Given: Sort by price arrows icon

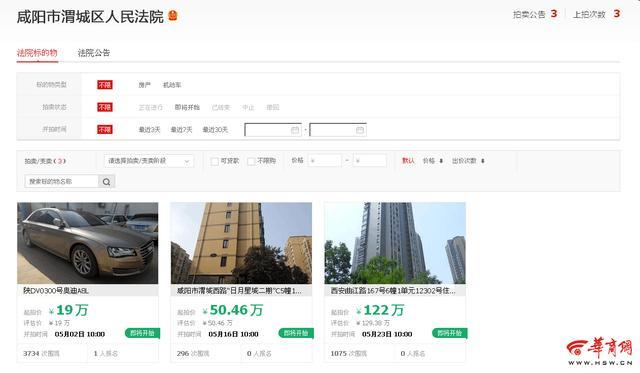Looking at the screenshot, I should [x=441, y=161].
